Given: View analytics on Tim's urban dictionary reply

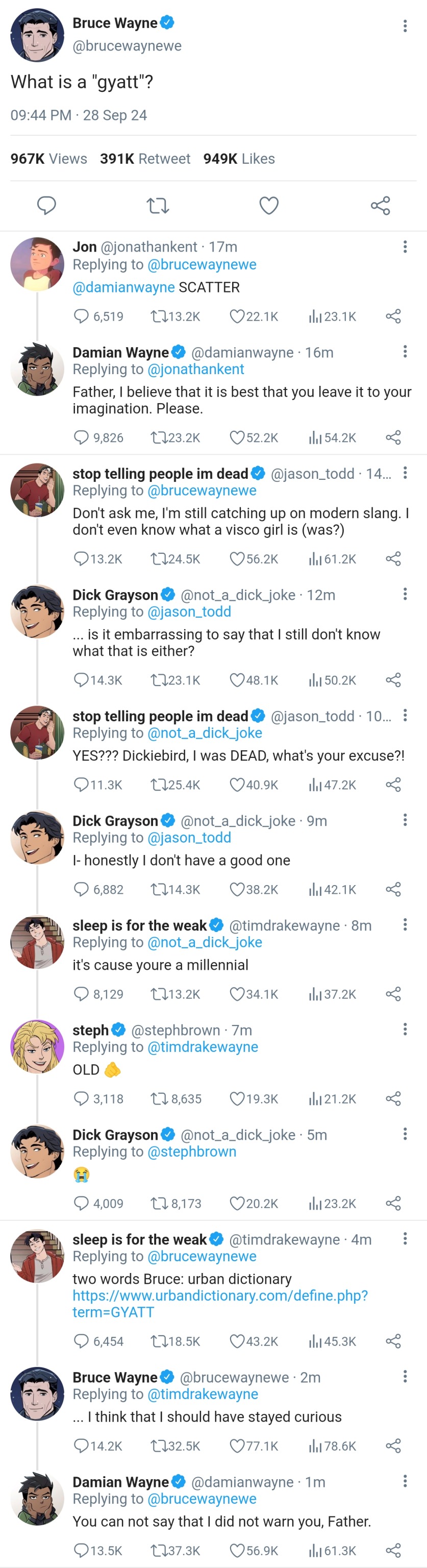Looking at the screenshot, I should point(315,1341).
